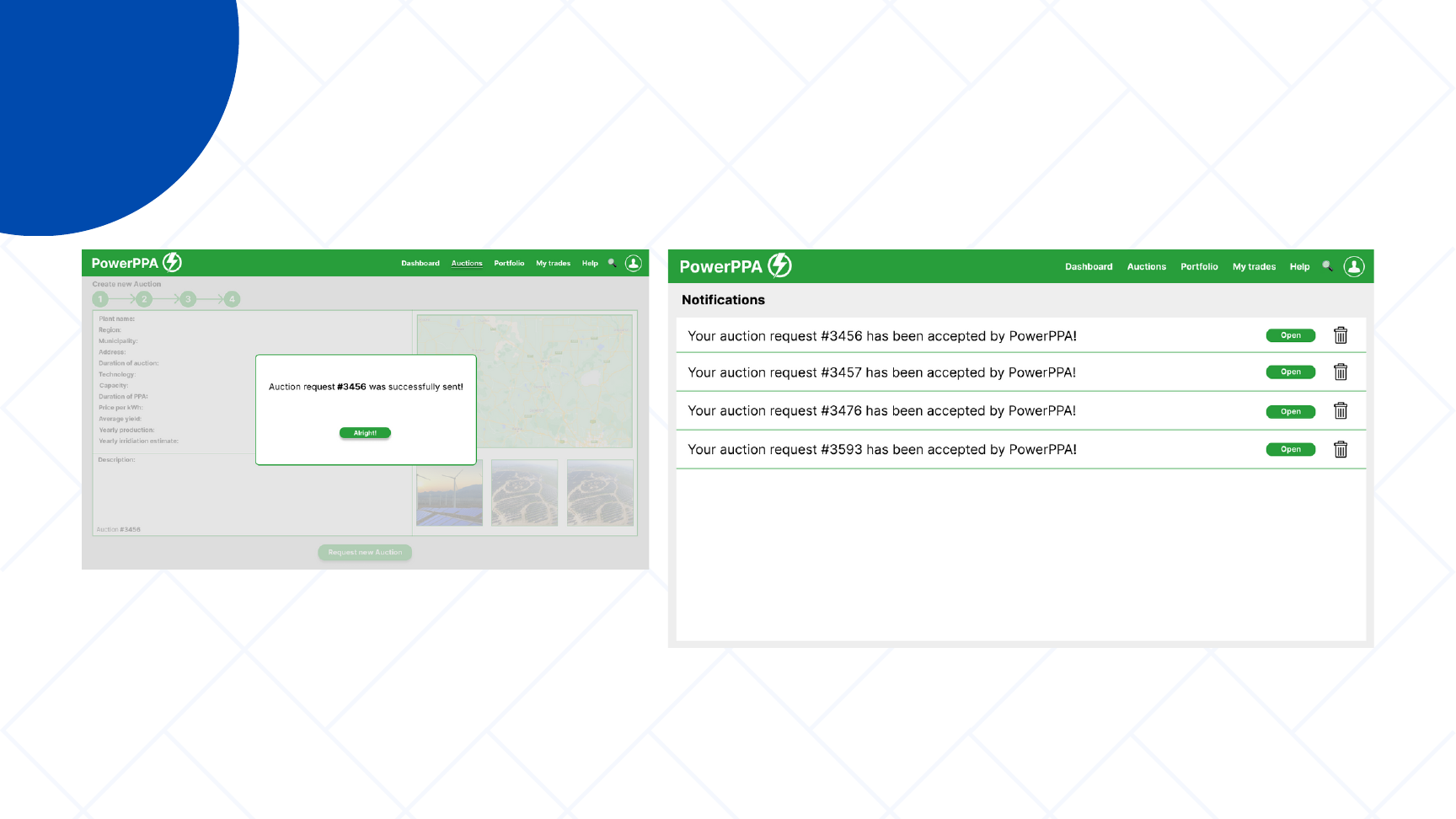Image resolution: width=1456 pixels, height=819 pixels.
Task: Select underlined Auctions tab in left window
Action: tap(467, 263)
